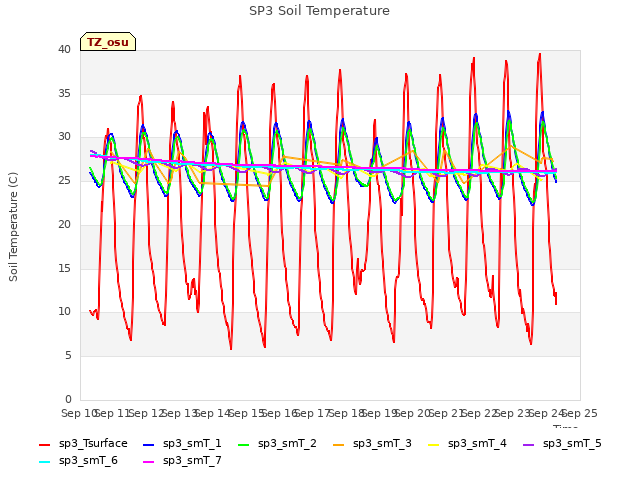
Task: Toggle the sp3_smT_7 legend entry
Action: click(182, 461)
